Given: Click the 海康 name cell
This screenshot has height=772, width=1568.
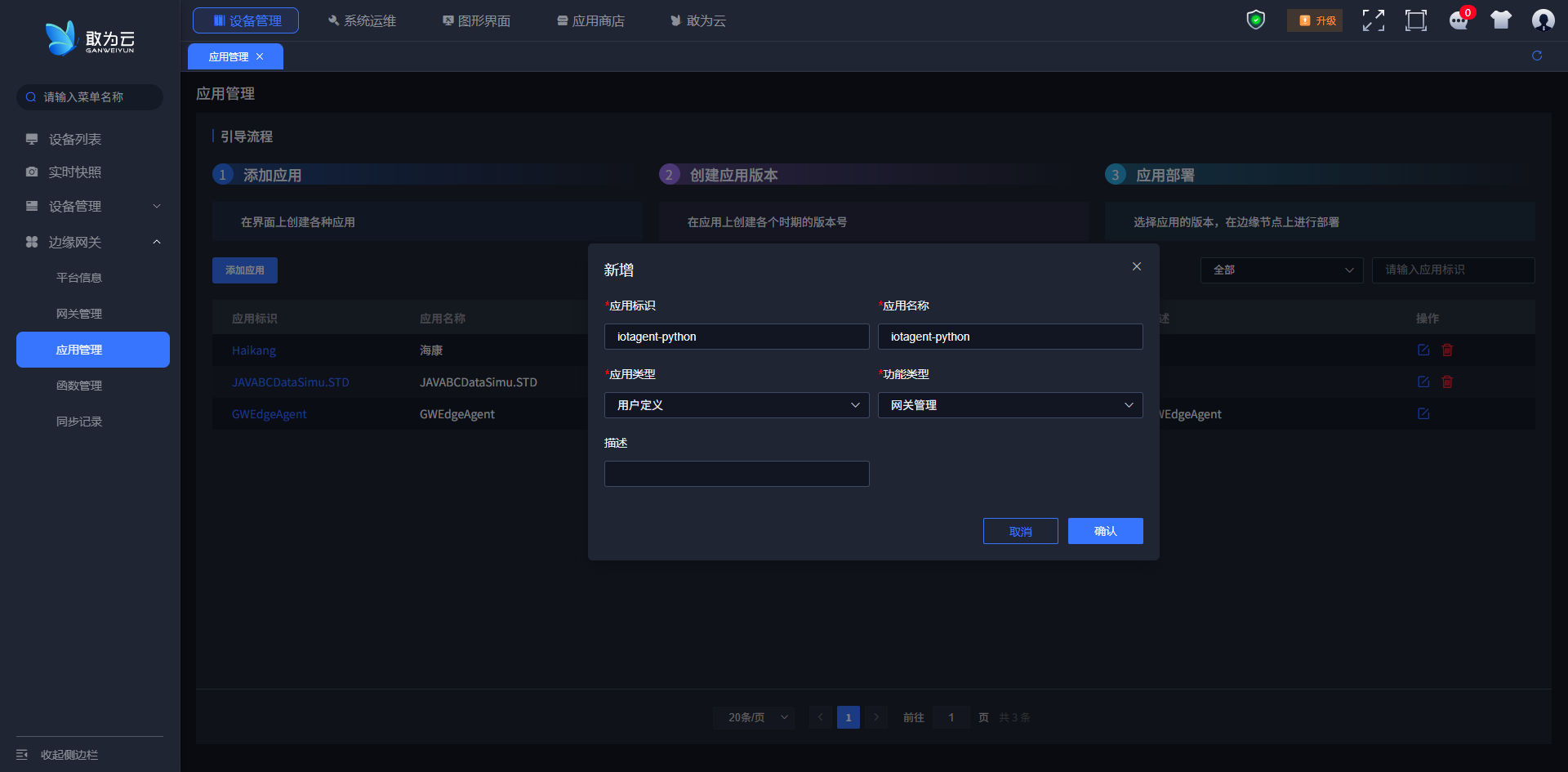Looking at the screenshot, I should point(431,350).
